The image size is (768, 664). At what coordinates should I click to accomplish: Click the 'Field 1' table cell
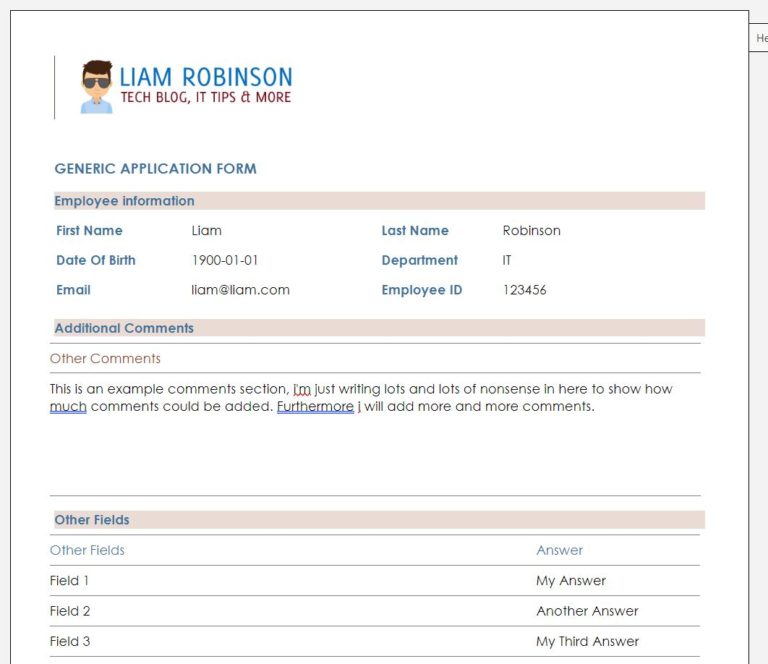[69, 580]
